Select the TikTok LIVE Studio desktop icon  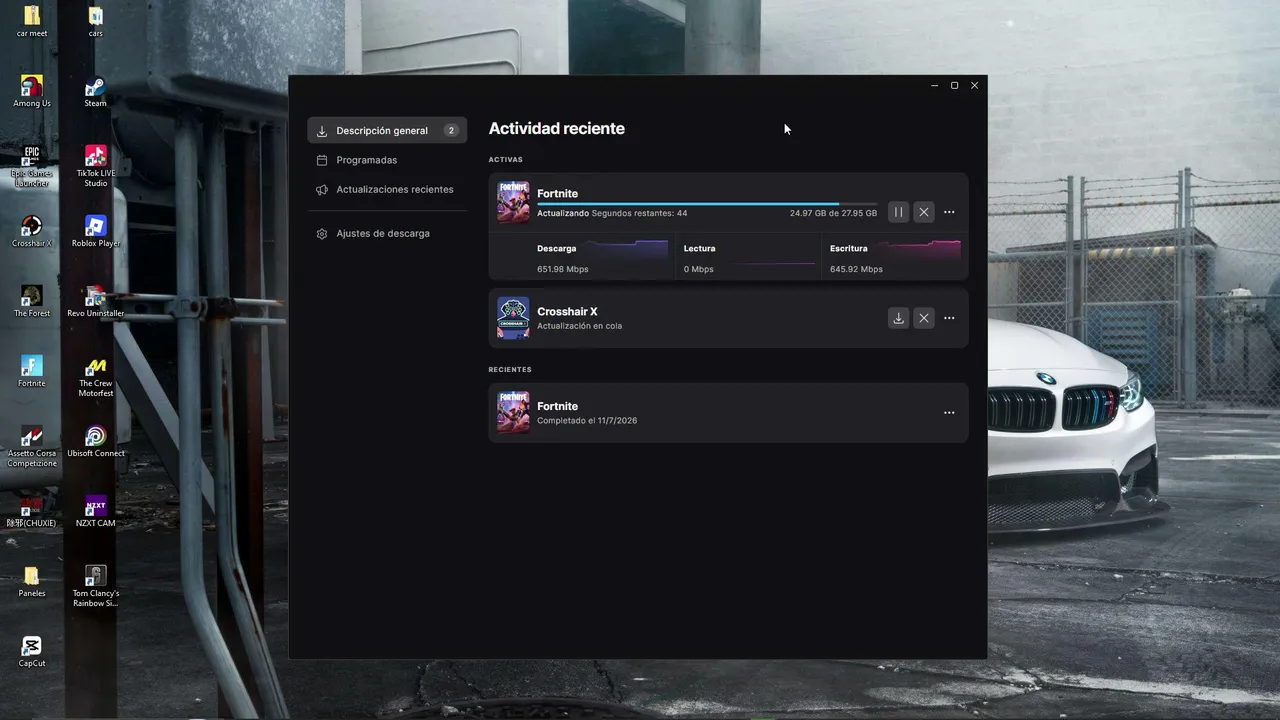click(95, 167)
